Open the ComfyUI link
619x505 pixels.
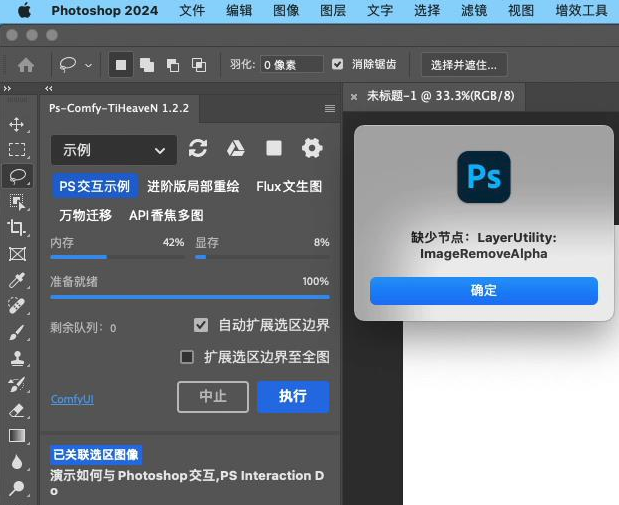(72, 399)
